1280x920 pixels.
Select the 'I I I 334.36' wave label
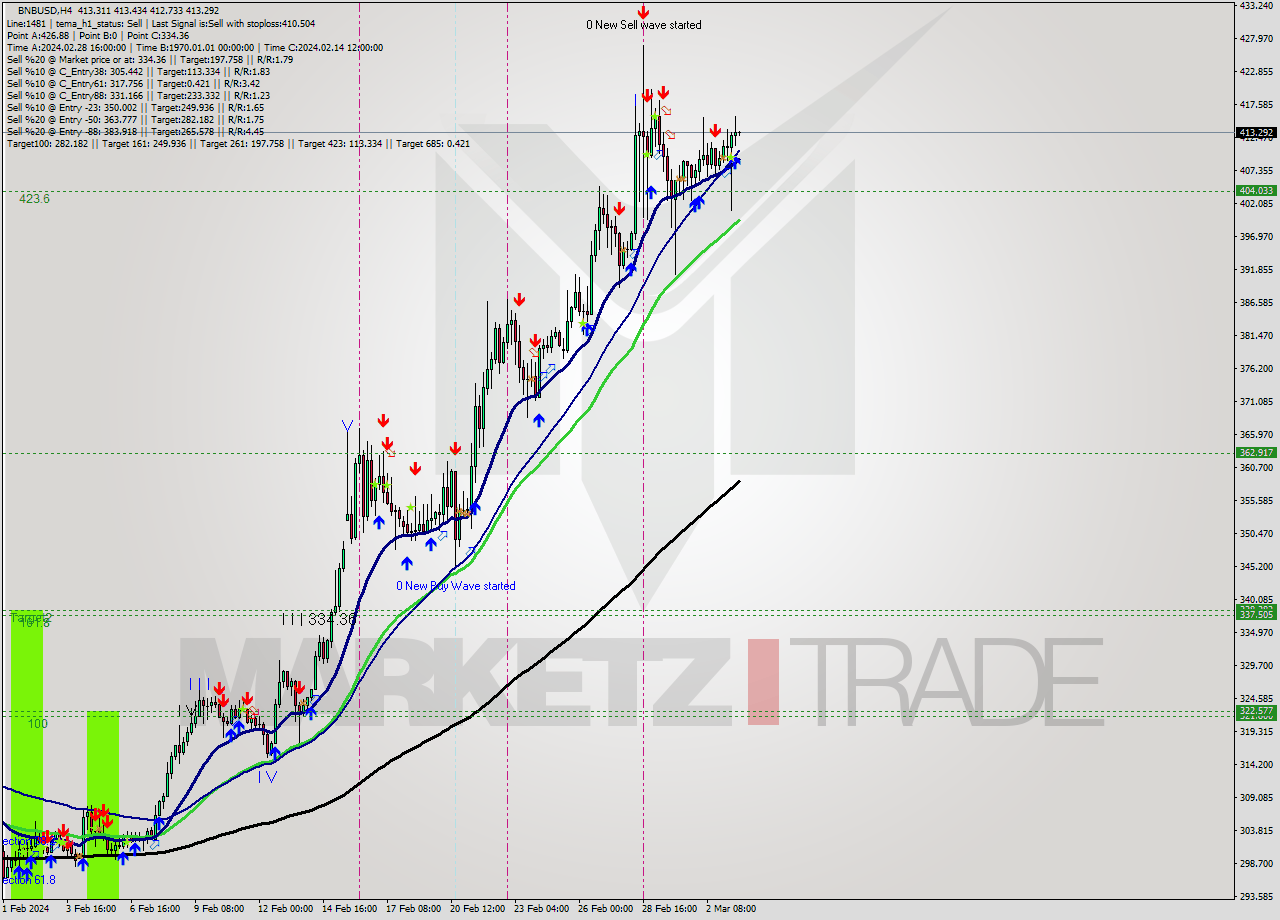pos(319,620)
